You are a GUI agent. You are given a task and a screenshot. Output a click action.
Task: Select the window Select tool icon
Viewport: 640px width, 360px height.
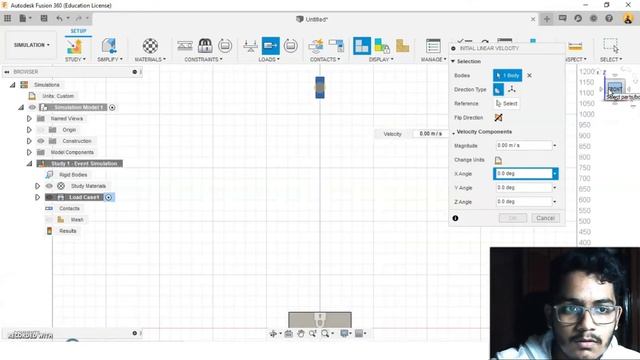[611, 46]
